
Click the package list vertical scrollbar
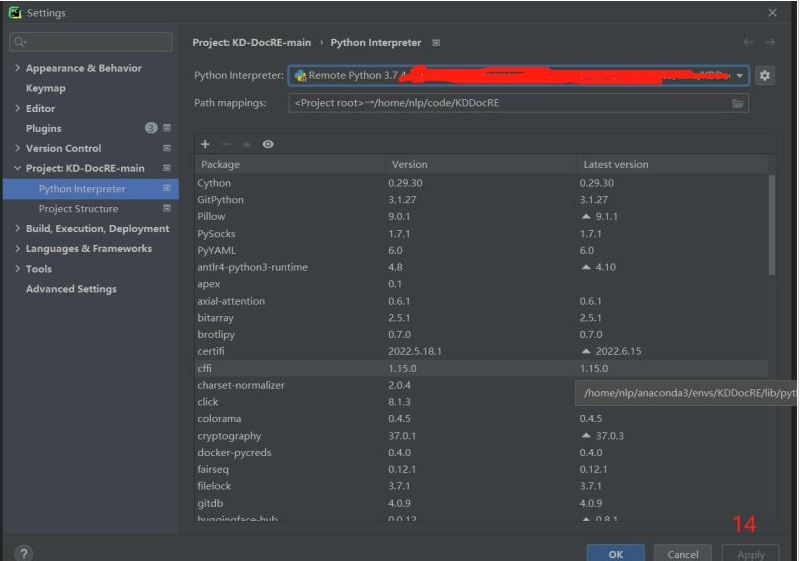click(x=771, y=224)
